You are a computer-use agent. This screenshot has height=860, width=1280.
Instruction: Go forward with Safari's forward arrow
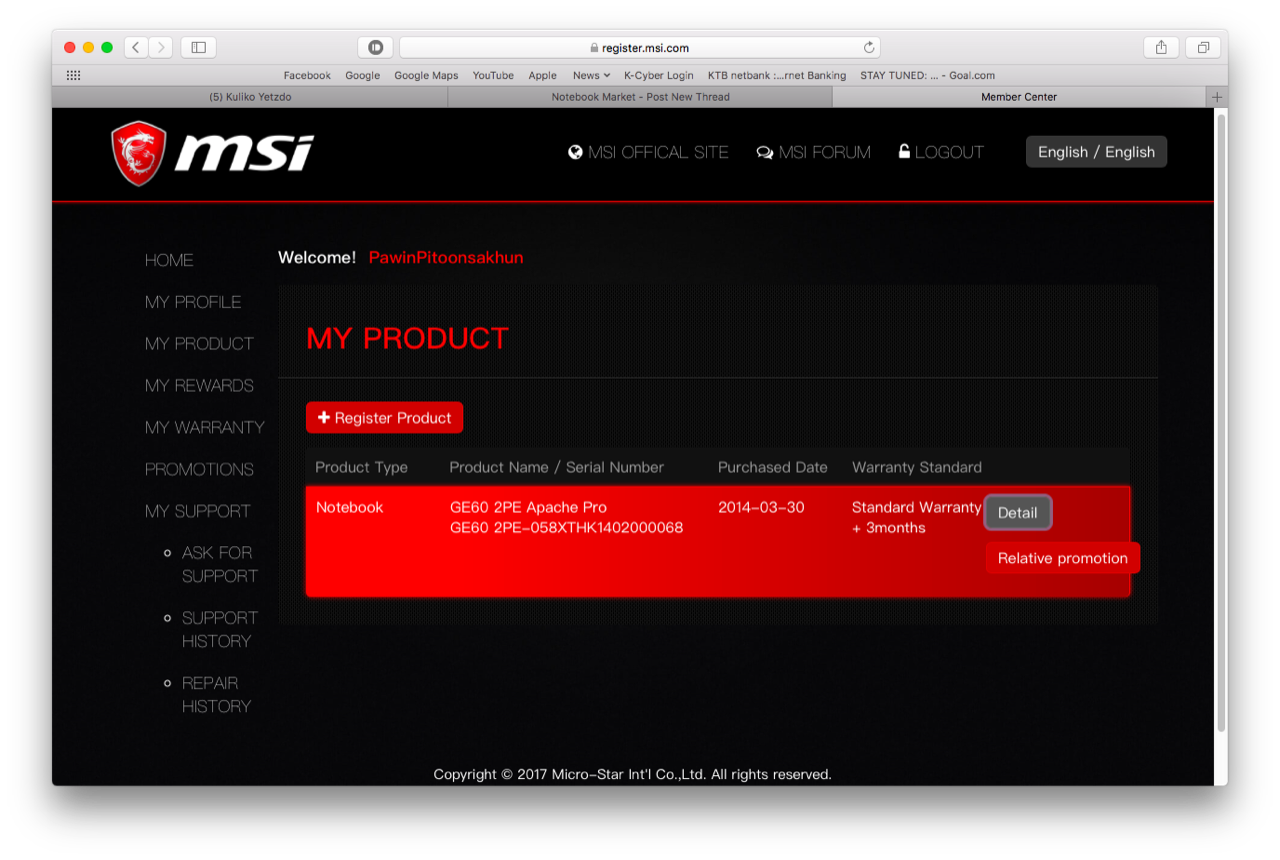tap(160, 47)
